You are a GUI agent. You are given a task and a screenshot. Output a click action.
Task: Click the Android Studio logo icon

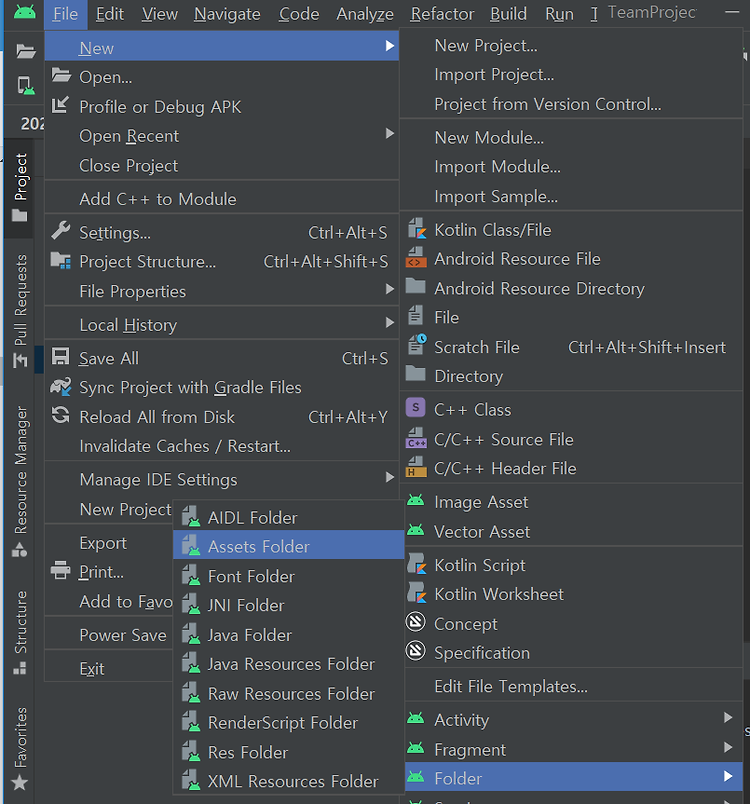click(x=25, y=12)
